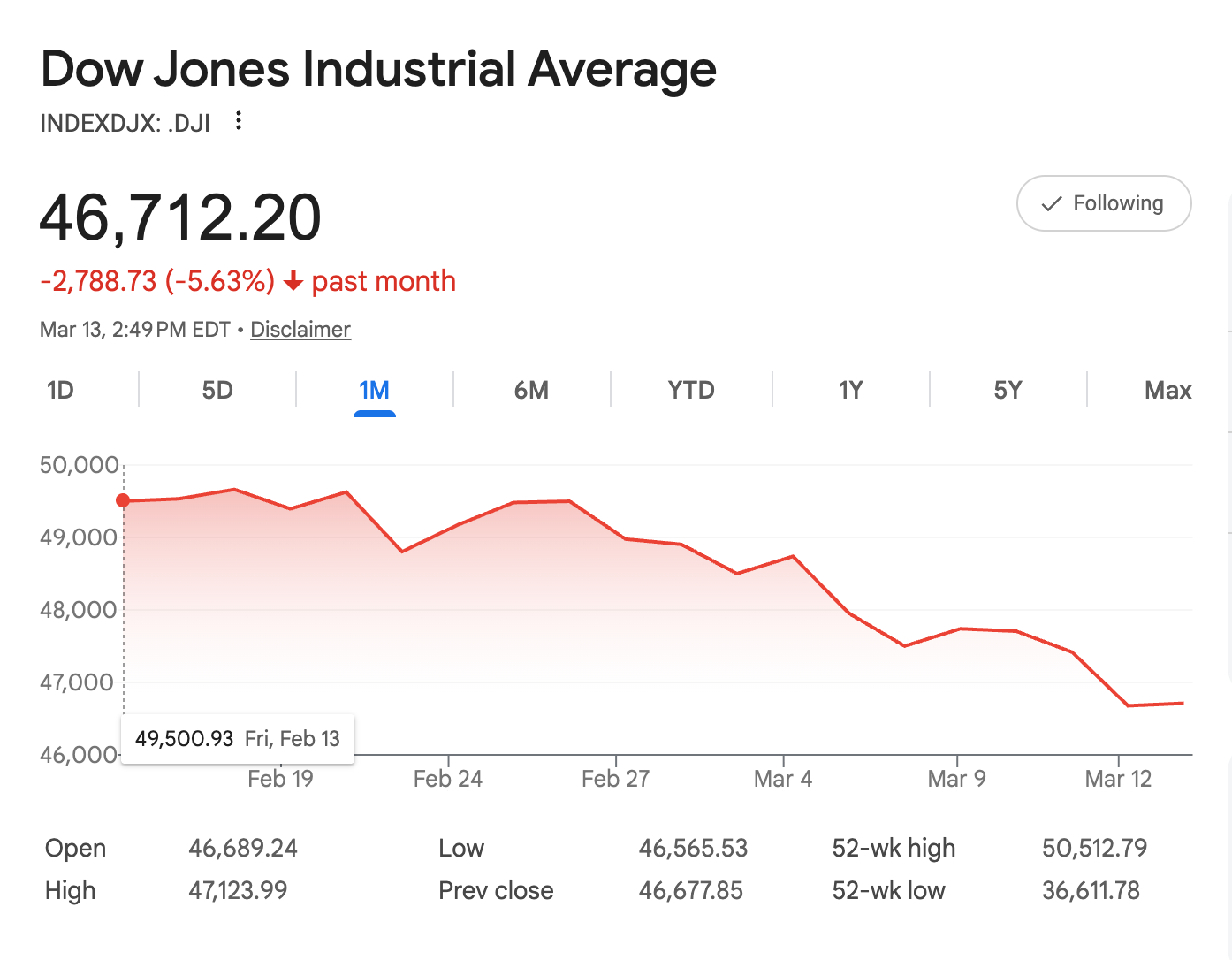Select the 1M time range tab
The width and height of the screenshot is (1232, 960).
[374, 390]
